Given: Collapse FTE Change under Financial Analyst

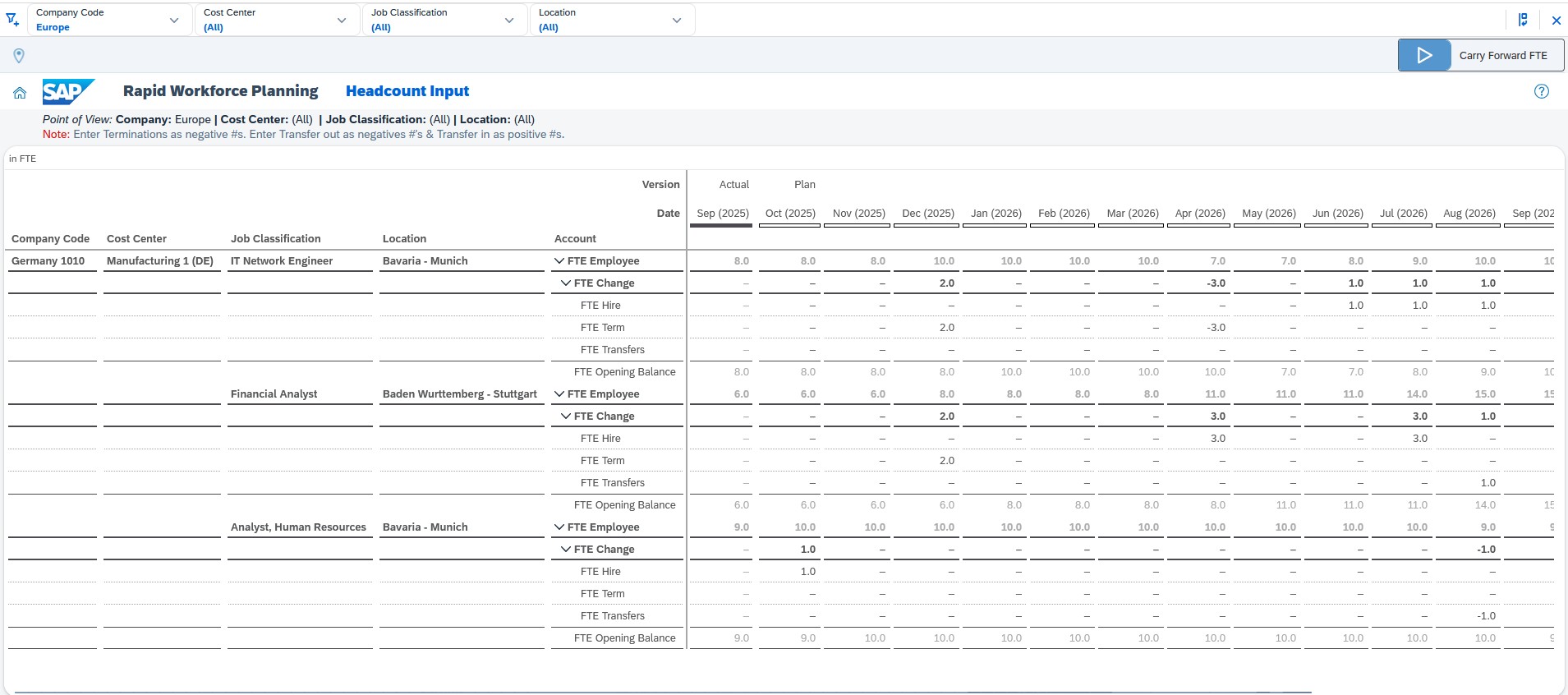Looking at the screenshot, I should pyautogui.click(x=566, y=417).
